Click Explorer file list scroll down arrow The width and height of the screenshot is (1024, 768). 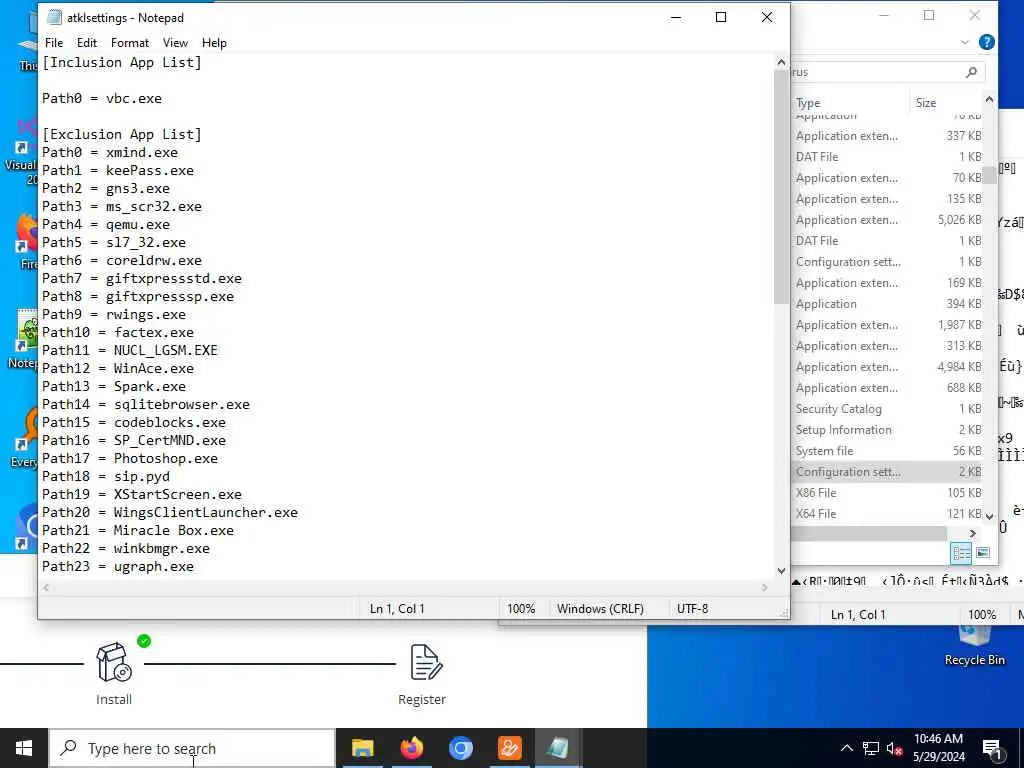click(x=989, y=516)
